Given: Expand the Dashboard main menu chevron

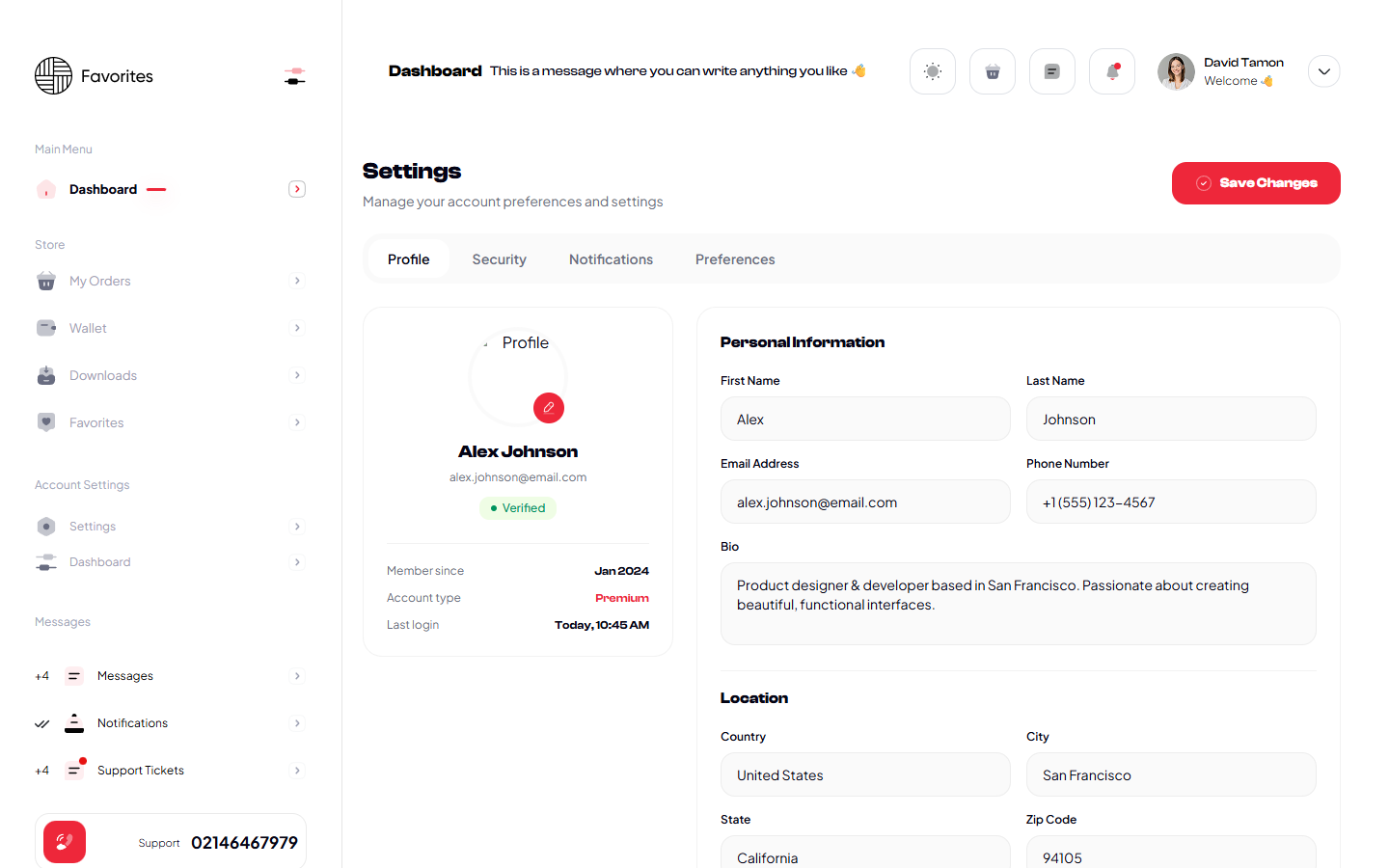Looking at the screenshot, I should (297, 189).
